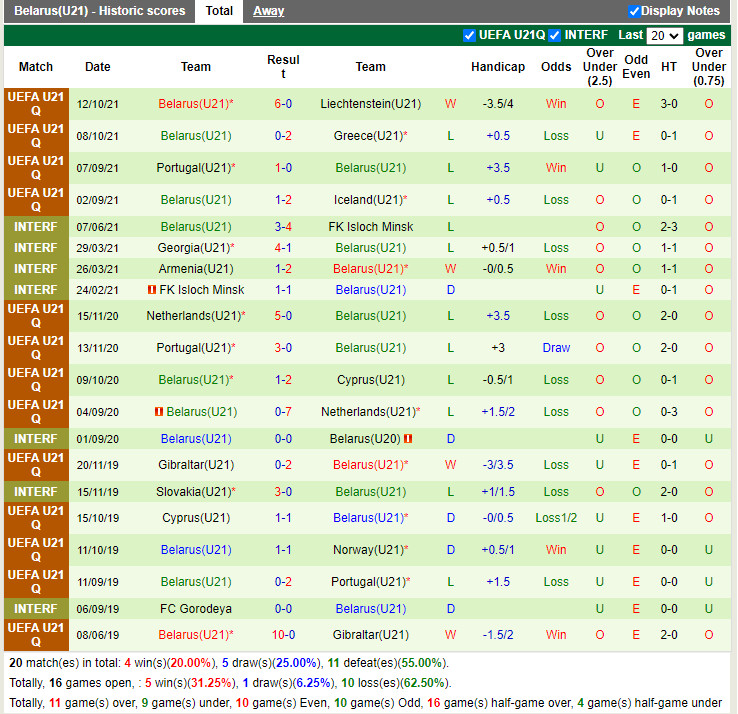Screen dimensions: 738x714
Task: Click red card icon beside FK Isloch Minsk
Action: pyautogui.click(x=151, y=290)
